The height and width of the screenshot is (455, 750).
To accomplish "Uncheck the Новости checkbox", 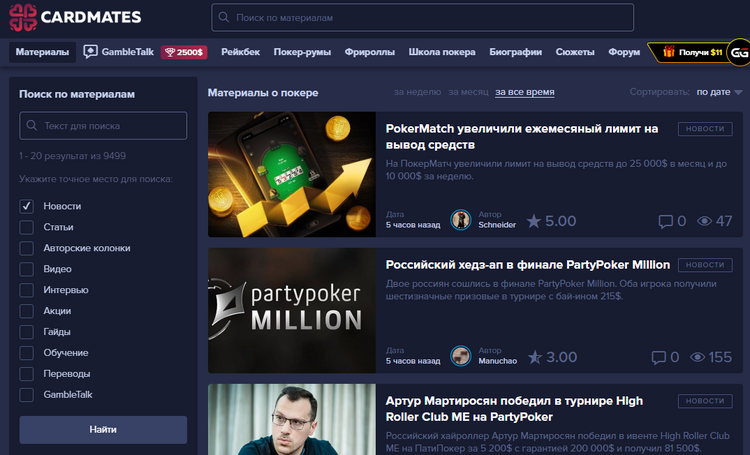I will click(x=27, y=206).
